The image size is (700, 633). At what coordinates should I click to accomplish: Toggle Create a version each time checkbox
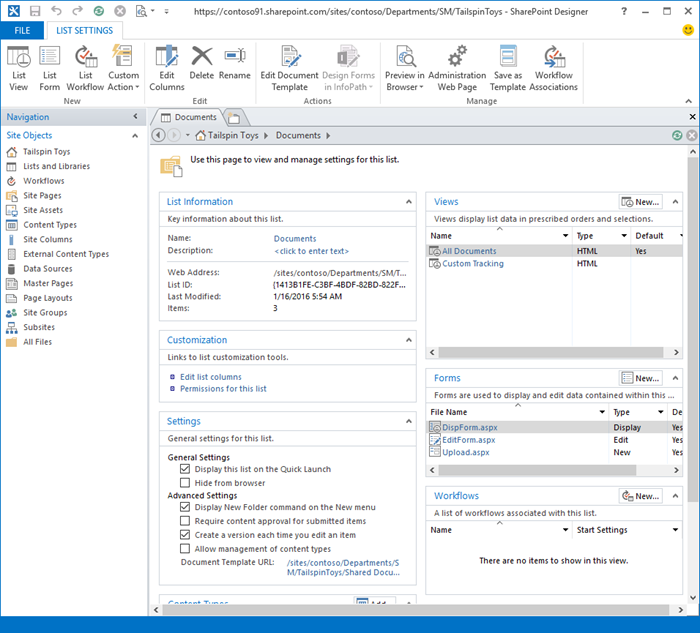pos(185,534)
